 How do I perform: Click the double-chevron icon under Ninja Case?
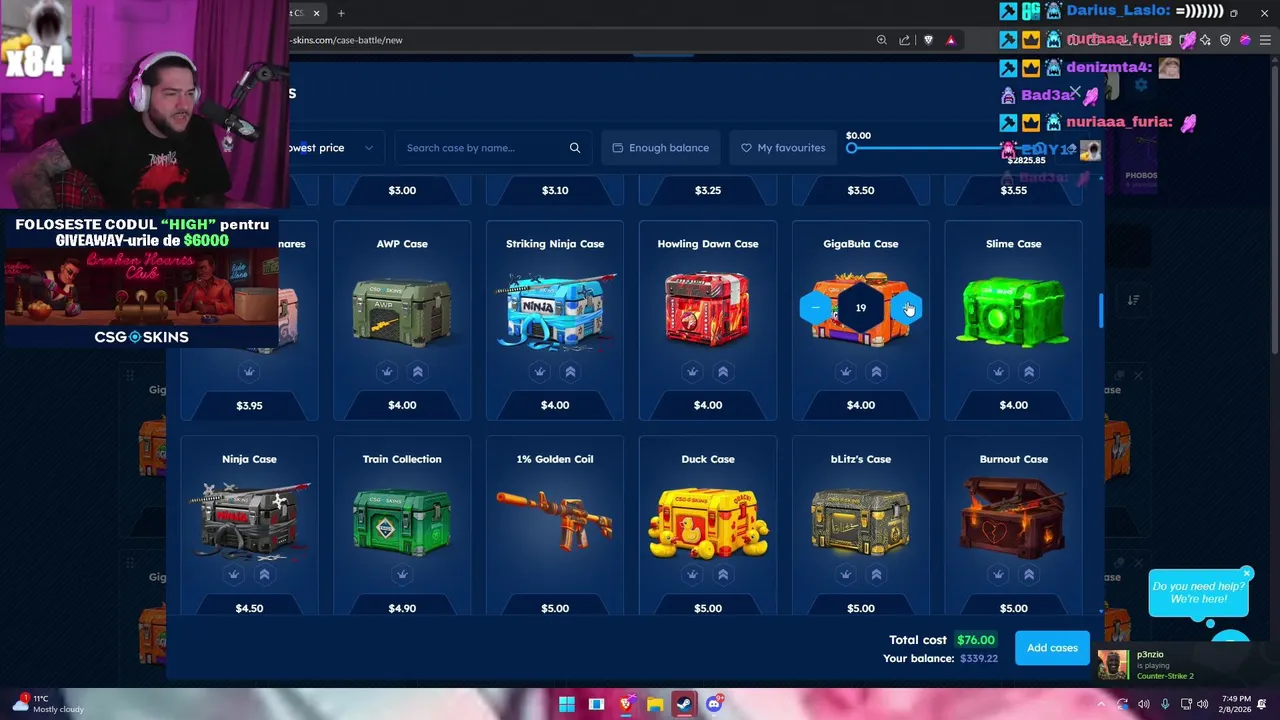click(265, 575)
